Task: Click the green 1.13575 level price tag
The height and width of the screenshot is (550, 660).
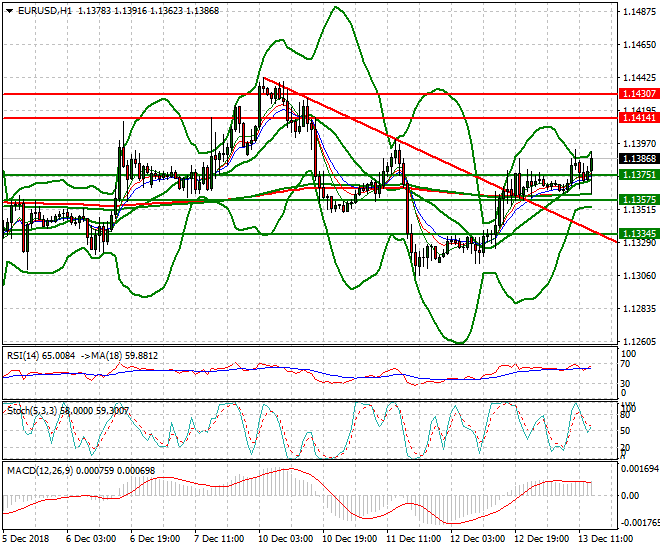Action: [638, 200]
